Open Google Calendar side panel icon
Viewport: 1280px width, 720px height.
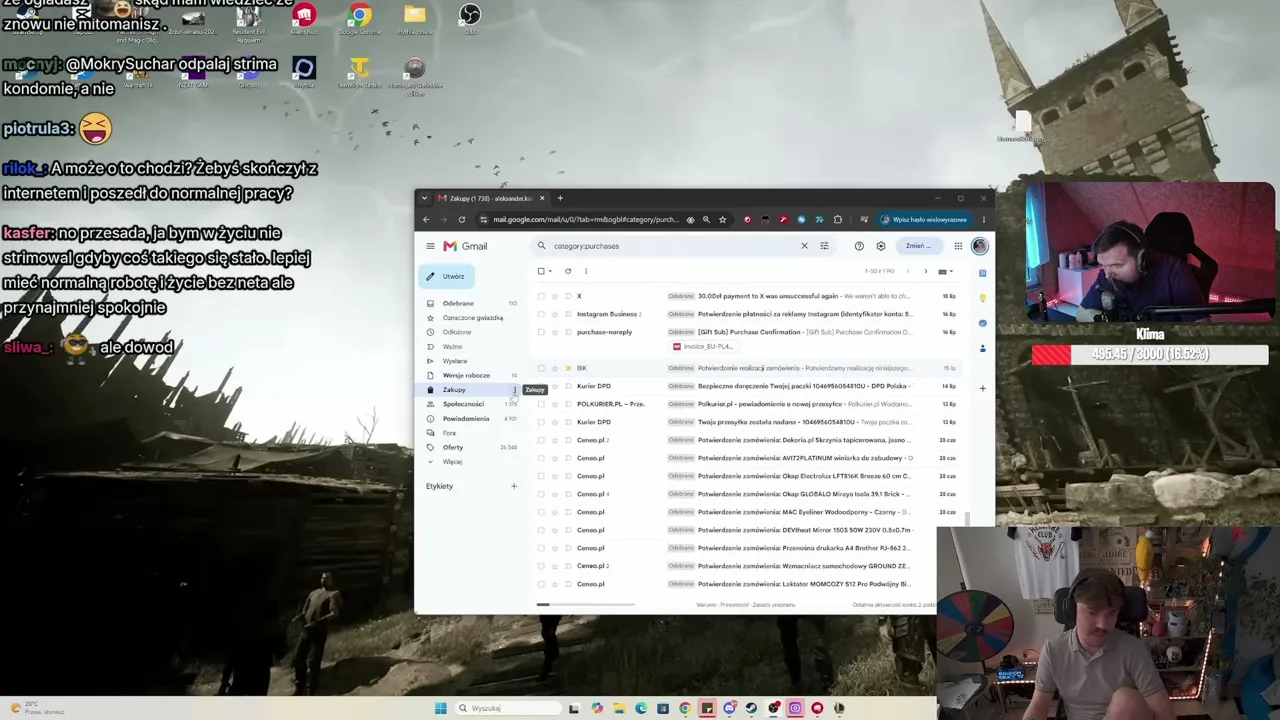point(983,273)
